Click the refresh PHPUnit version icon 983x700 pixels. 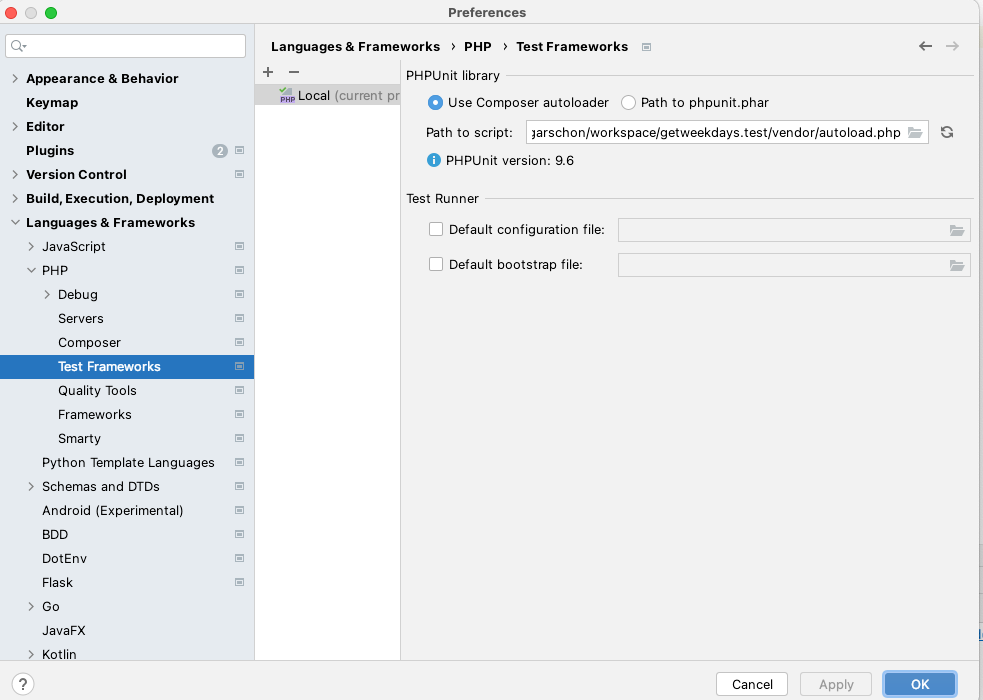947,132
